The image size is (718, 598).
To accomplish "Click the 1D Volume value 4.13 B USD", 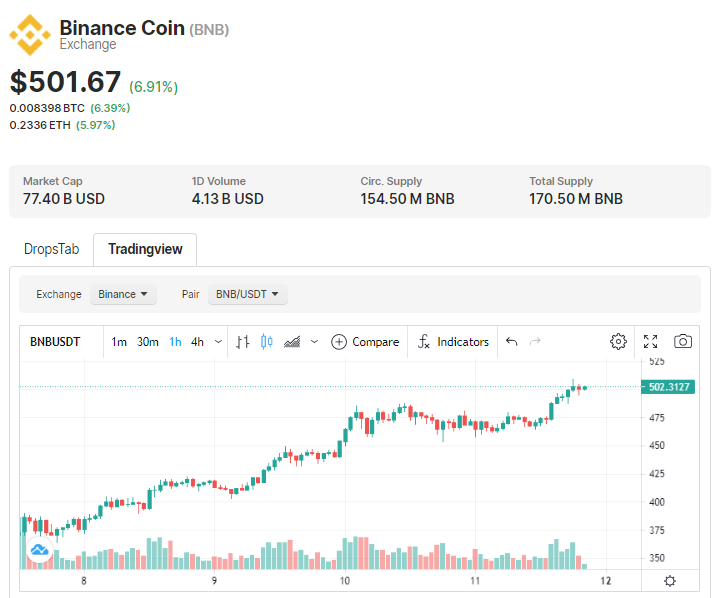I will (228, 199).
